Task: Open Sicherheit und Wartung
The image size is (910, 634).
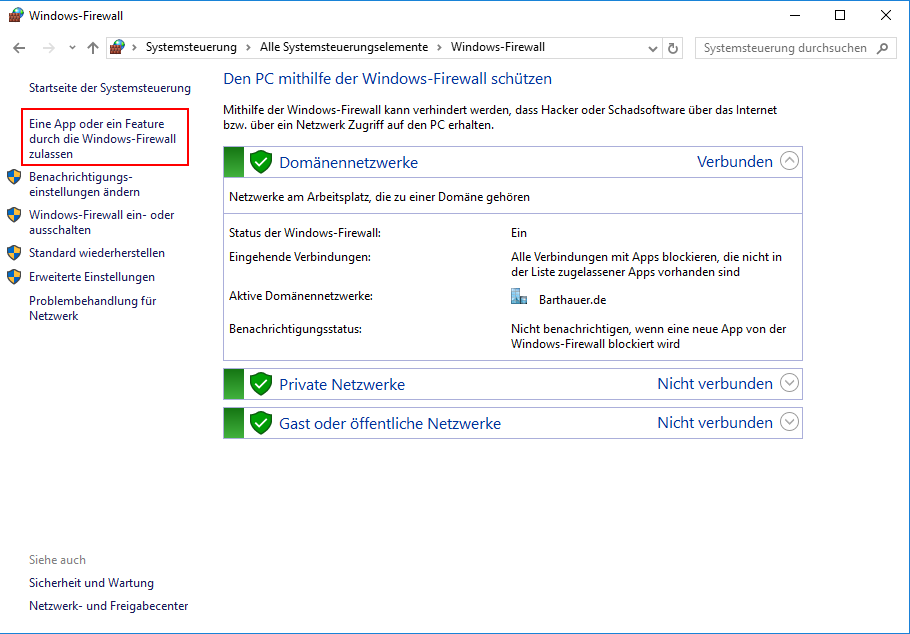Action: click(91, 582)
